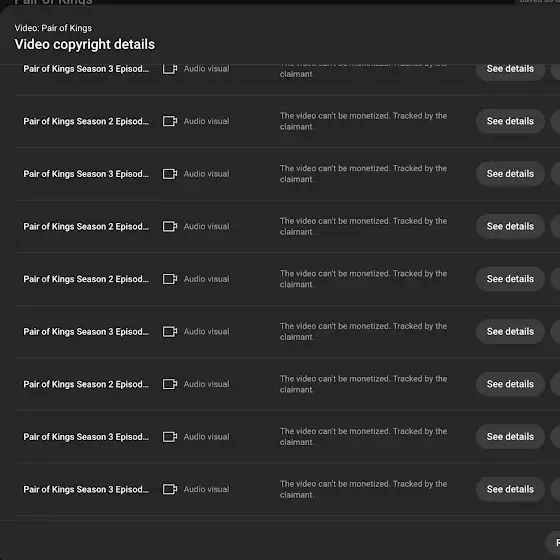This screenshot has width=560, height=560.
Task: Open the cut-off action button beside the first Season 2 See details
Action: point(555,121)
